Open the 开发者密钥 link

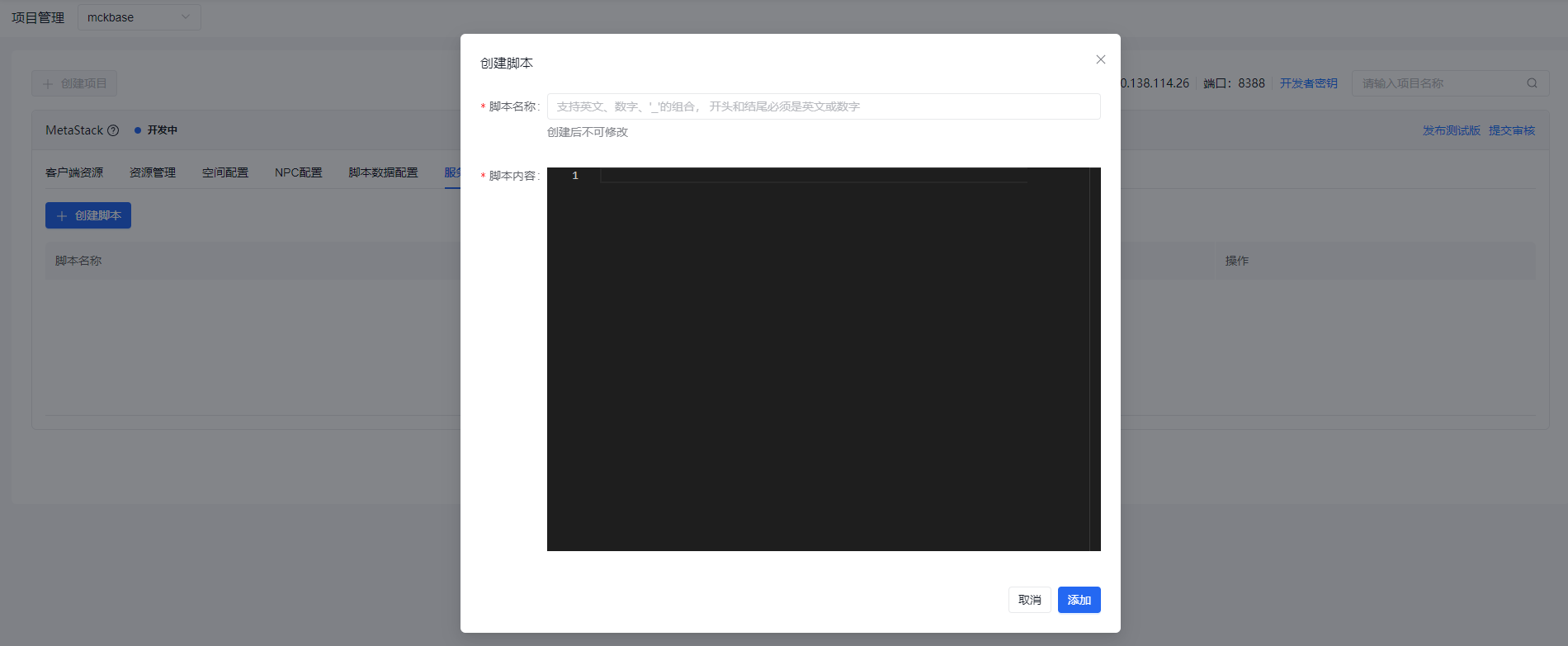[1308, 83]
